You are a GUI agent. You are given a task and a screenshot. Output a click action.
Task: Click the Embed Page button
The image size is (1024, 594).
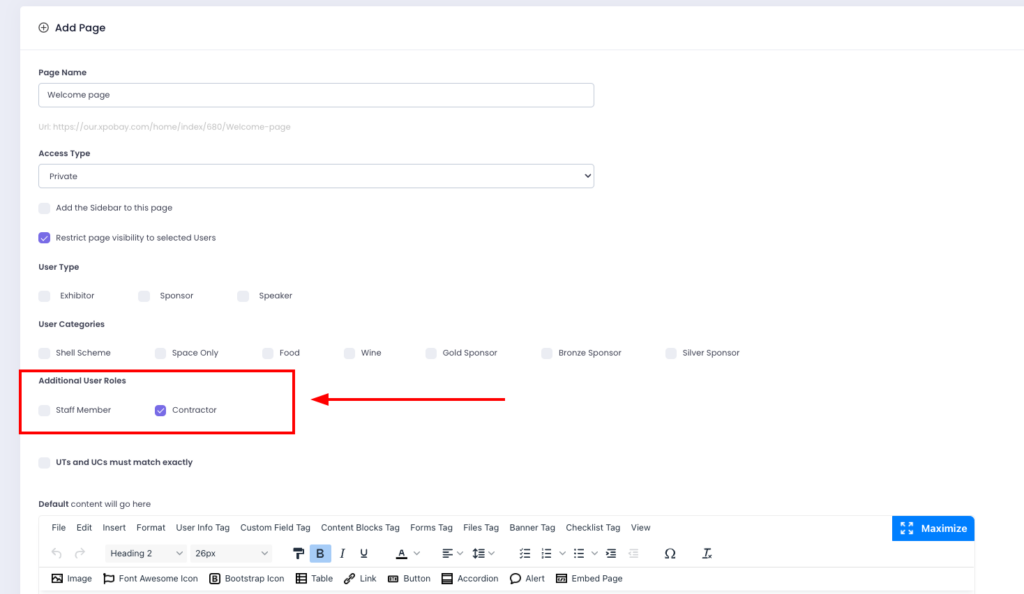[589, 578]
